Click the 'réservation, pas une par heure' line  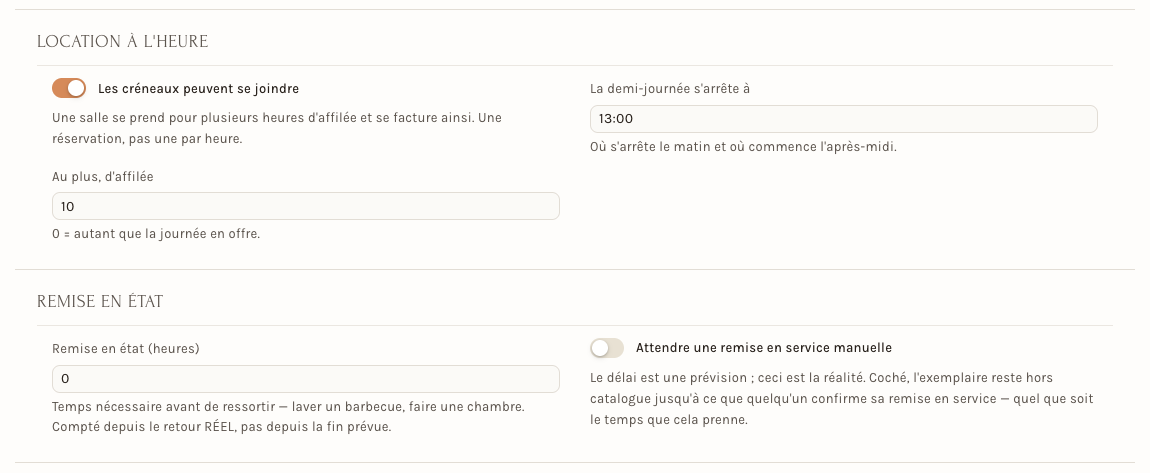tap(147, 138)
